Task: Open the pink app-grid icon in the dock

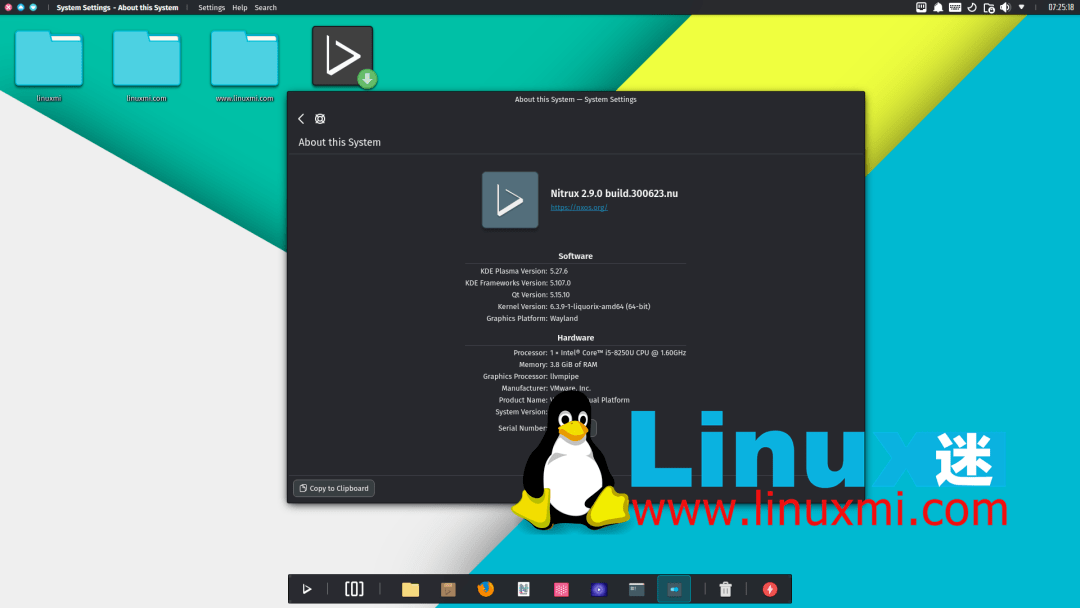Action: (561, 589)
